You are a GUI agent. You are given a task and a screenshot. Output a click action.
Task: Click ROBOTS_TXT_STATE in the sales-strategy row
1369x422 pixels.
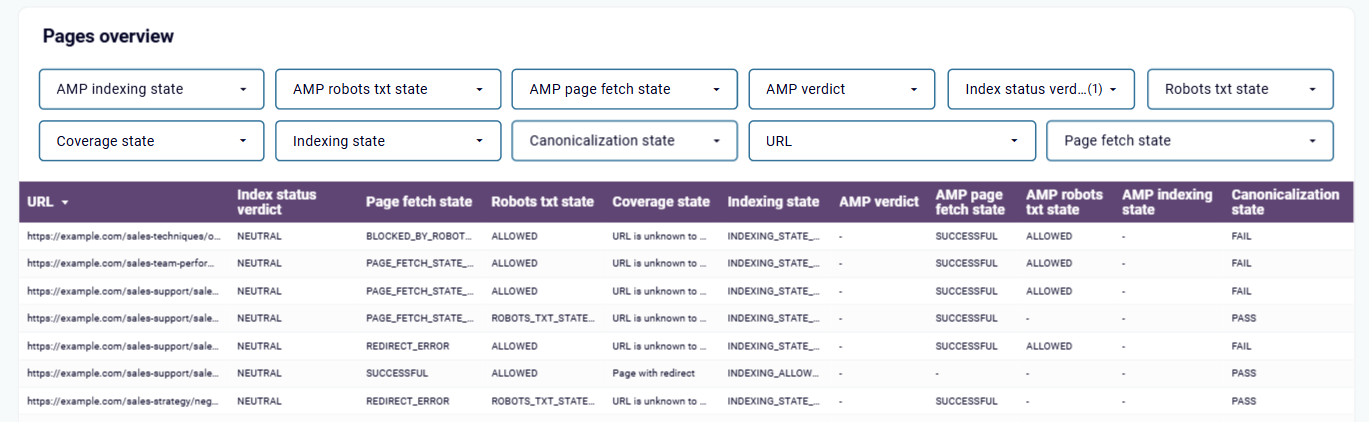point(543,401)
